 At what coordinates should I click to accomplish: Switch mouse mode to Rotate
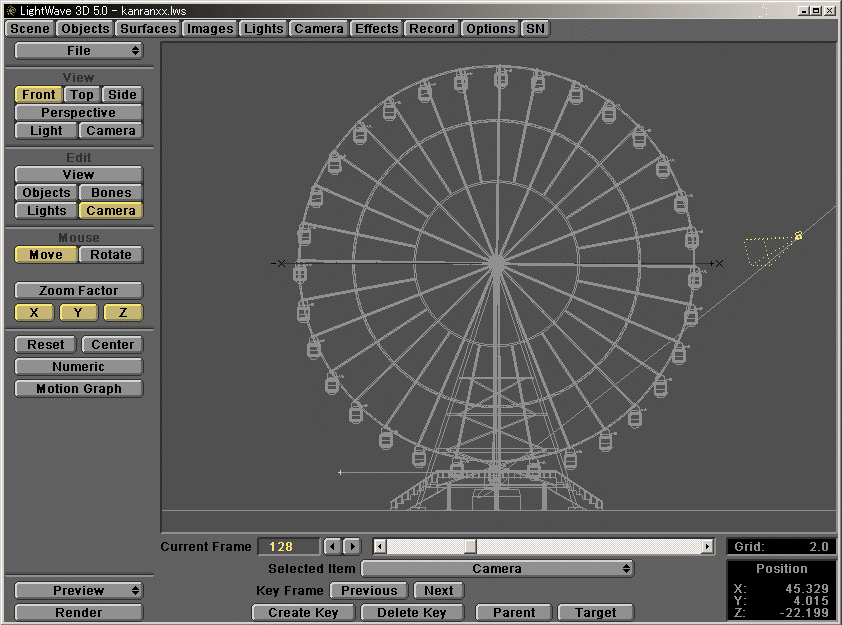click(110, 254)
